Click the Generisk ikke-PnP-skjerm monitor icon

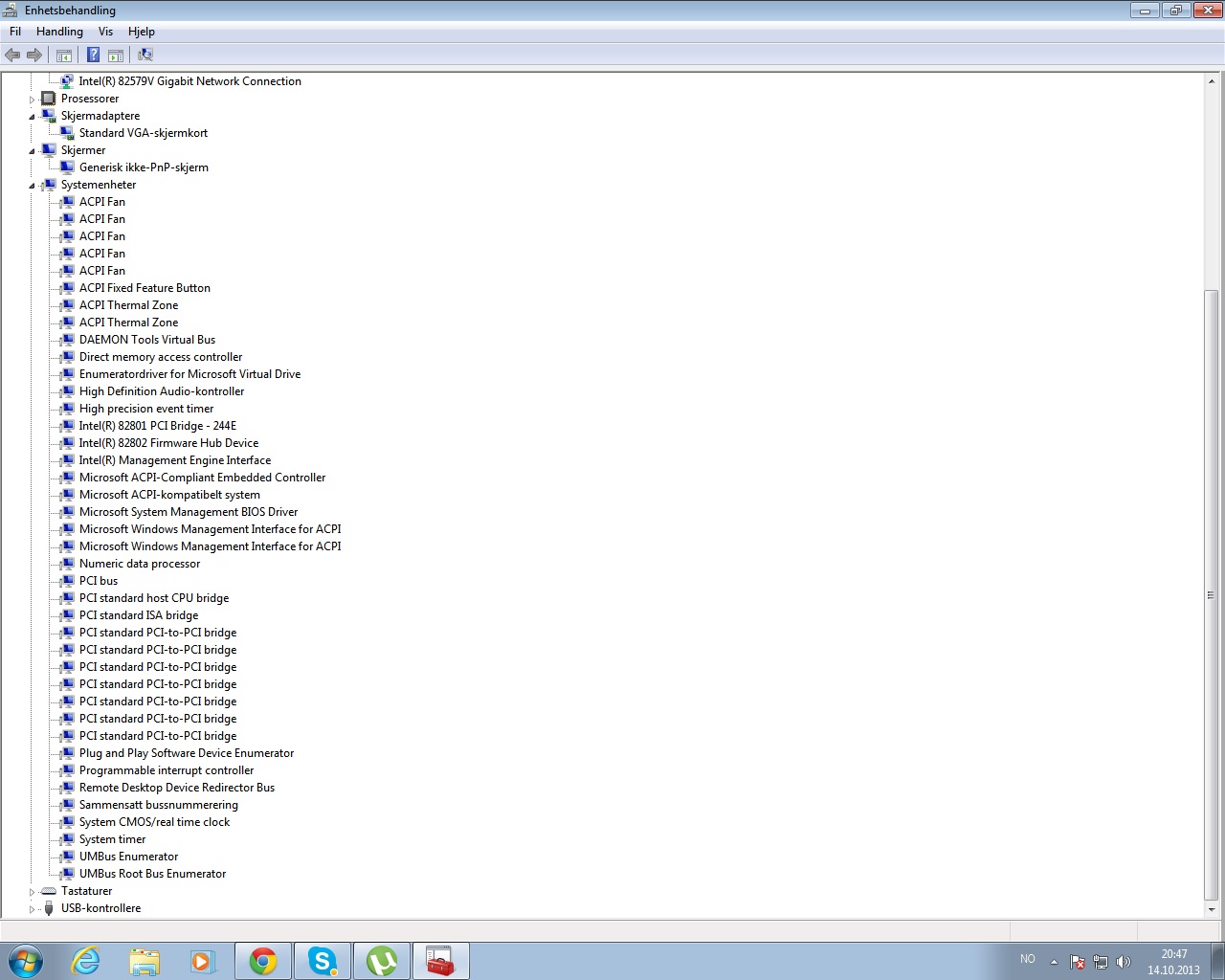coord(67,167)
